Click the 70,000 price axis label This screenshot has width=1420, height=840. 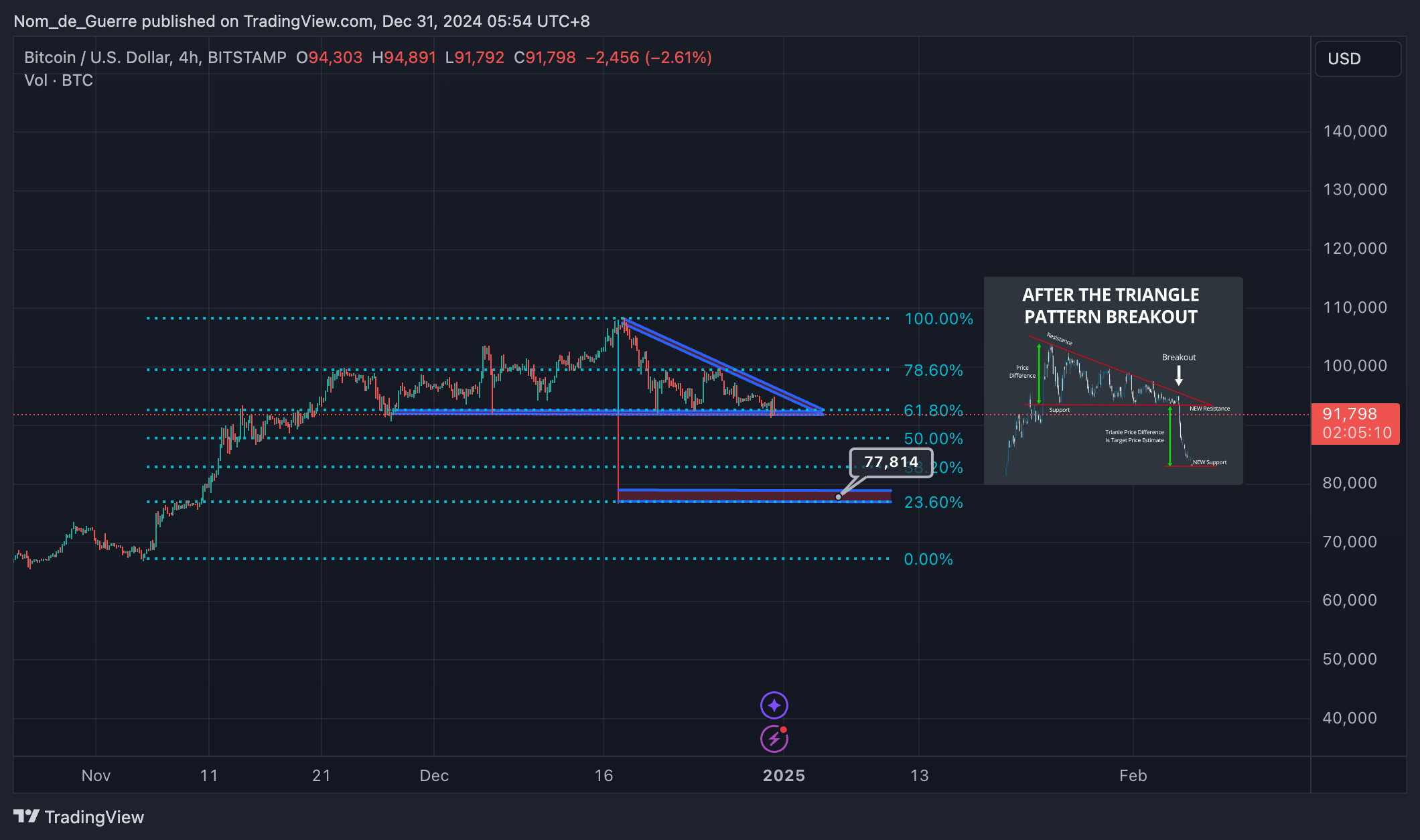(1350, 542)
